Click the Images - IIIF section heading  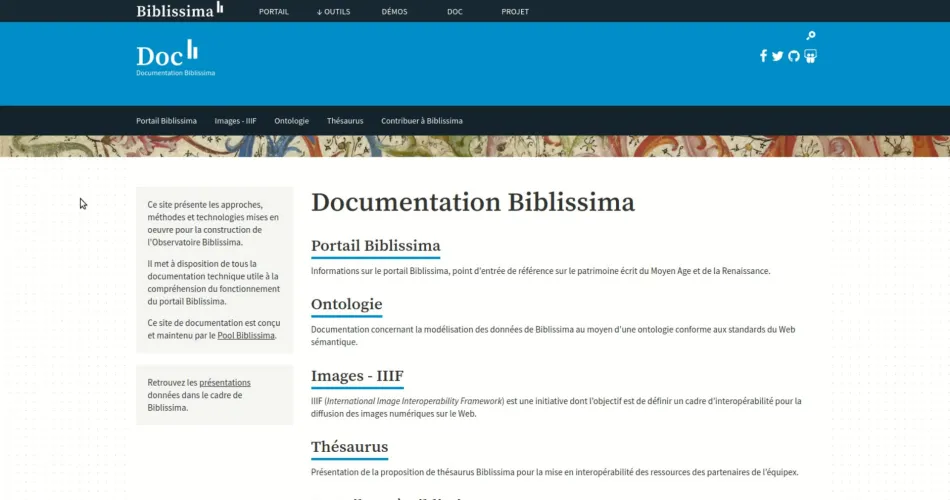point(357,376)
